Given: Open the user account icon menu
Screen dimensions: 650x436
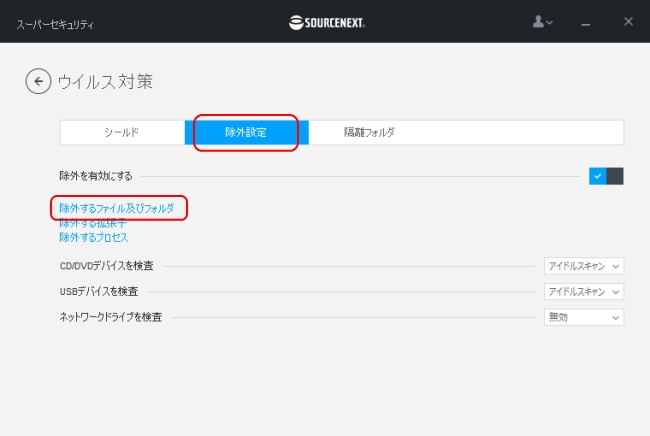Looking at the screenshot, I should pos(542,22).
